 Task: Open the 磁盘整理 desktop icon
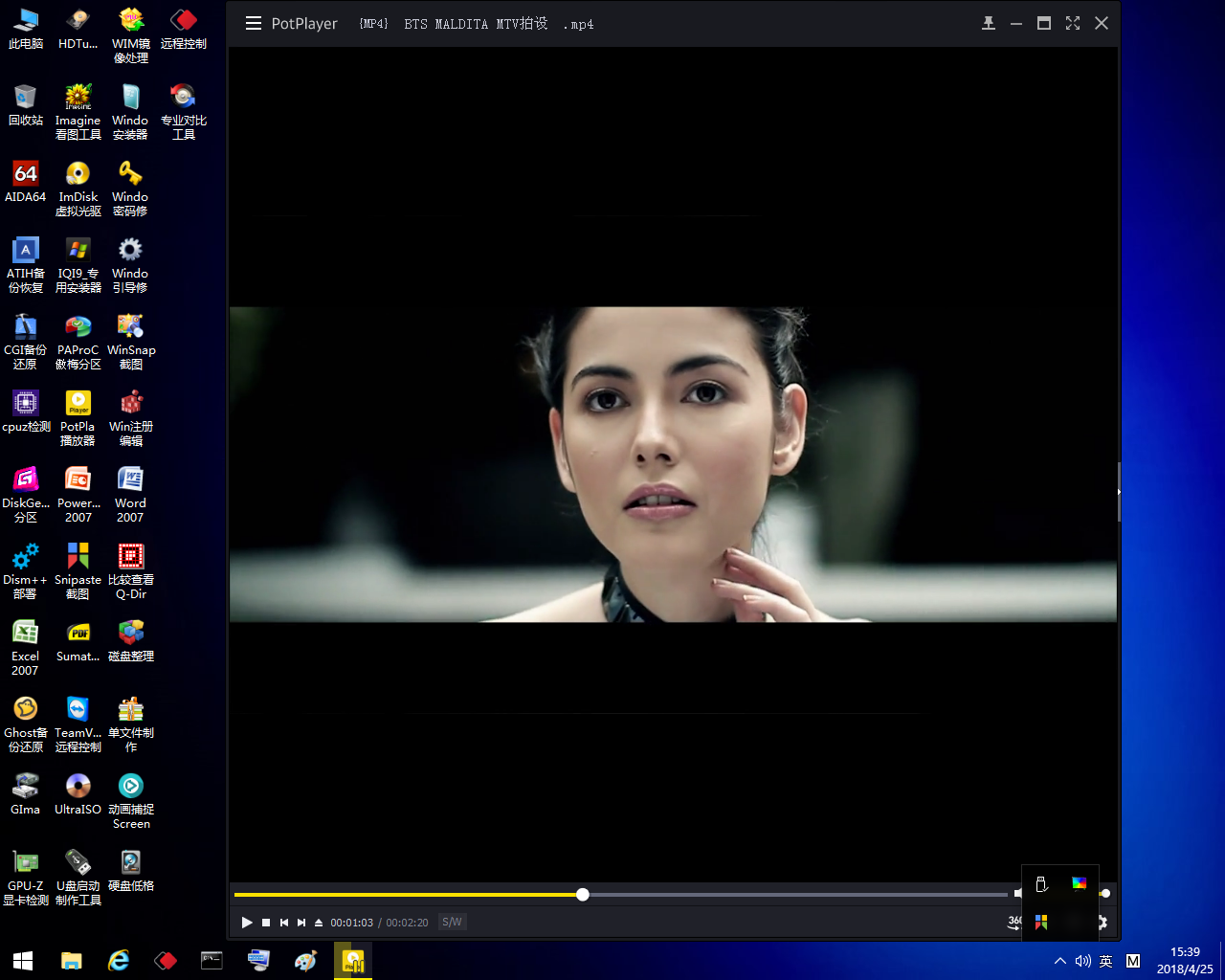coord(131,641)
